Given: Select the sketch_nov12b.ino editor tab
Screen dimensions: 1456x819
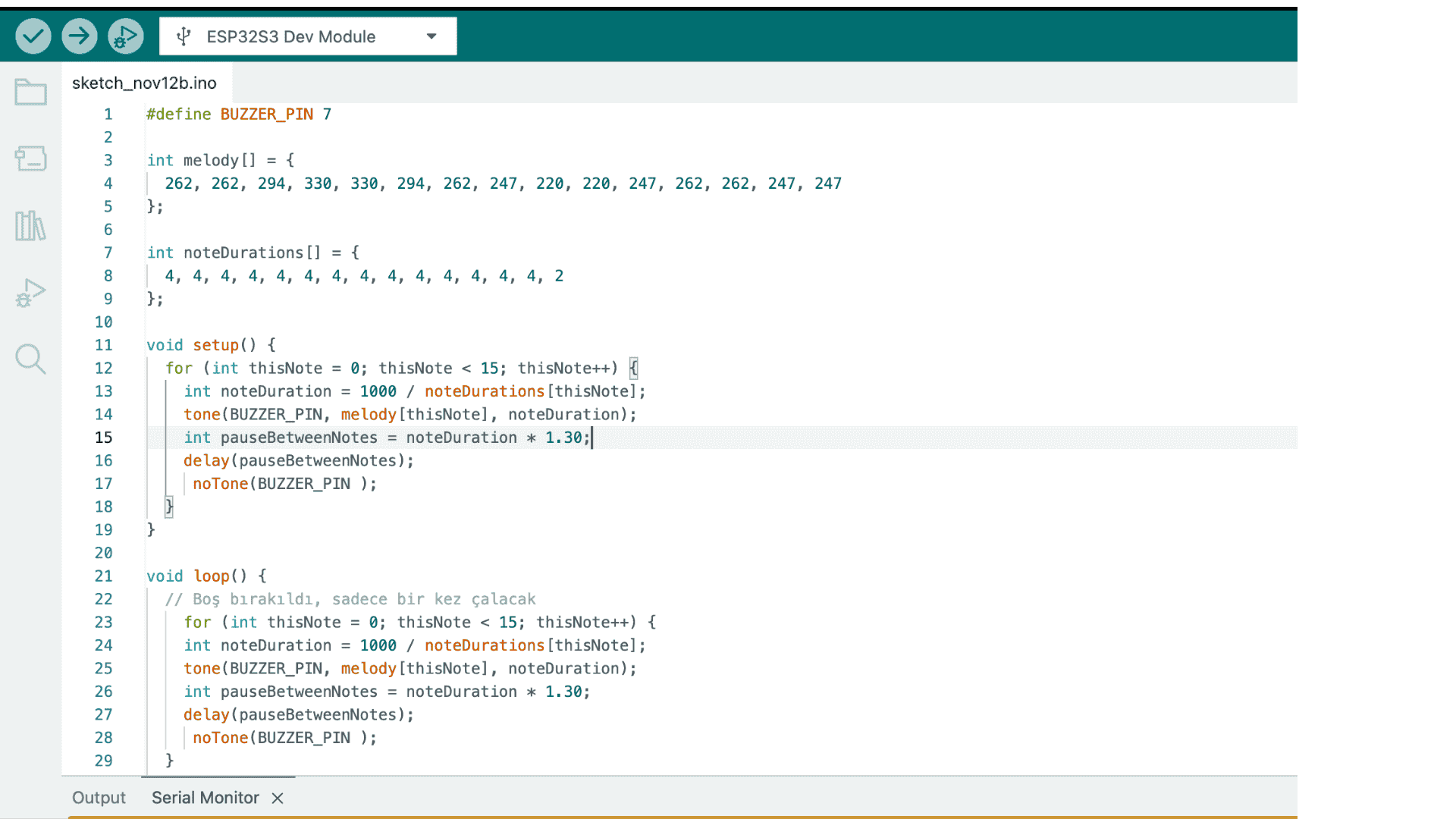Looking at the screenshot, I should point(144,83).
